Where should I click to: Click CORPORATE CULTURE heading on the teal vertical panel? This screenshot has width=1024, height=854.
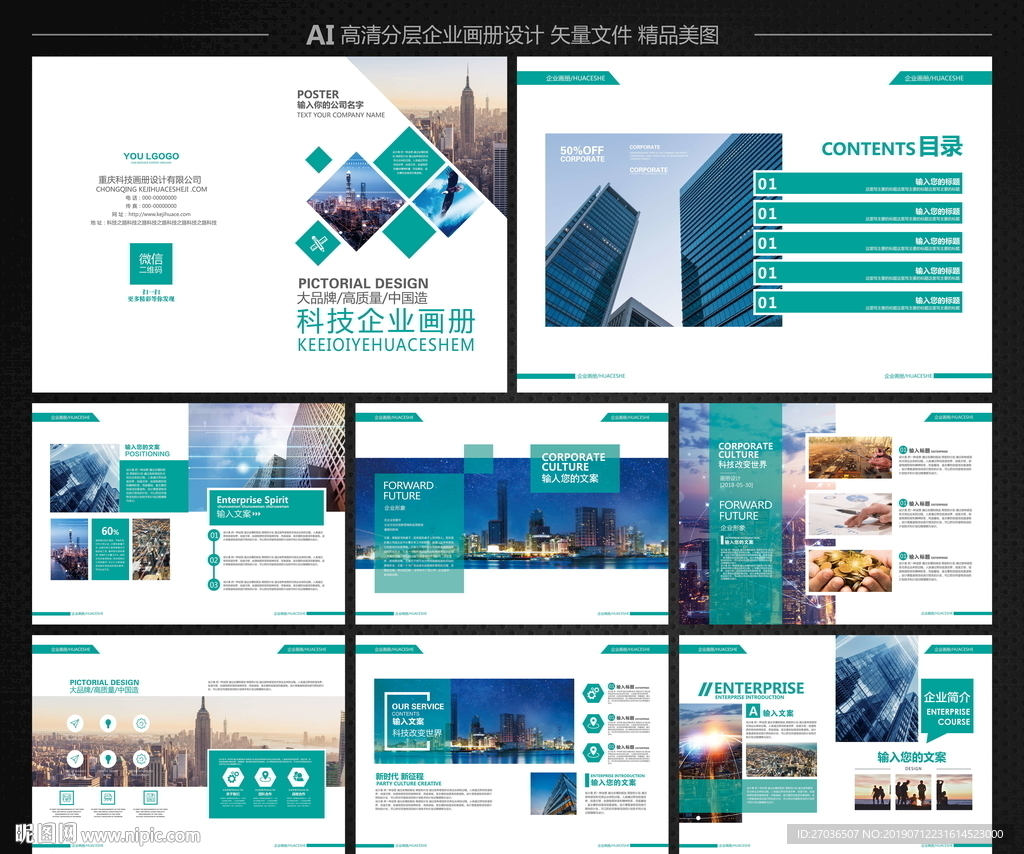click(745, 451)
